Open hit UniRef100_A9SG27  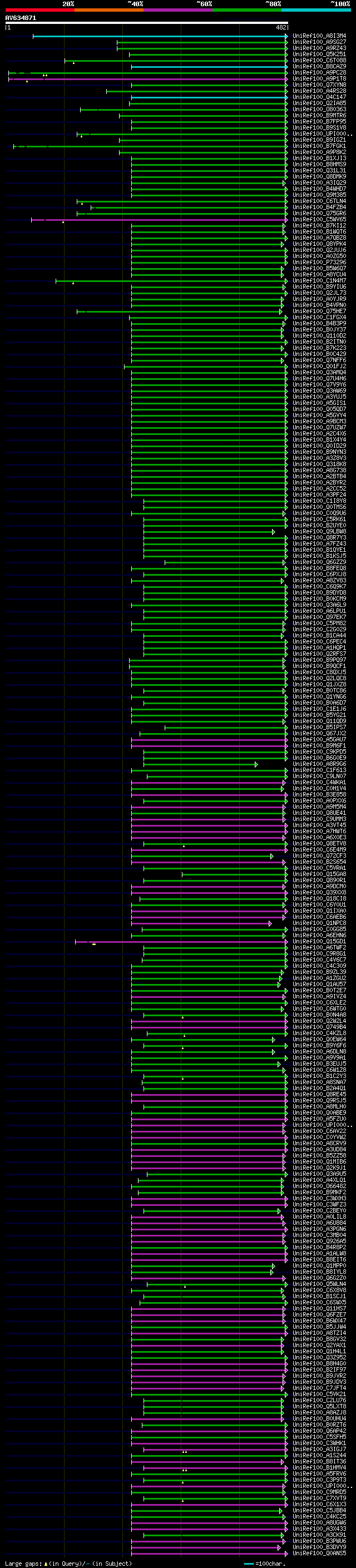[319, 43]
